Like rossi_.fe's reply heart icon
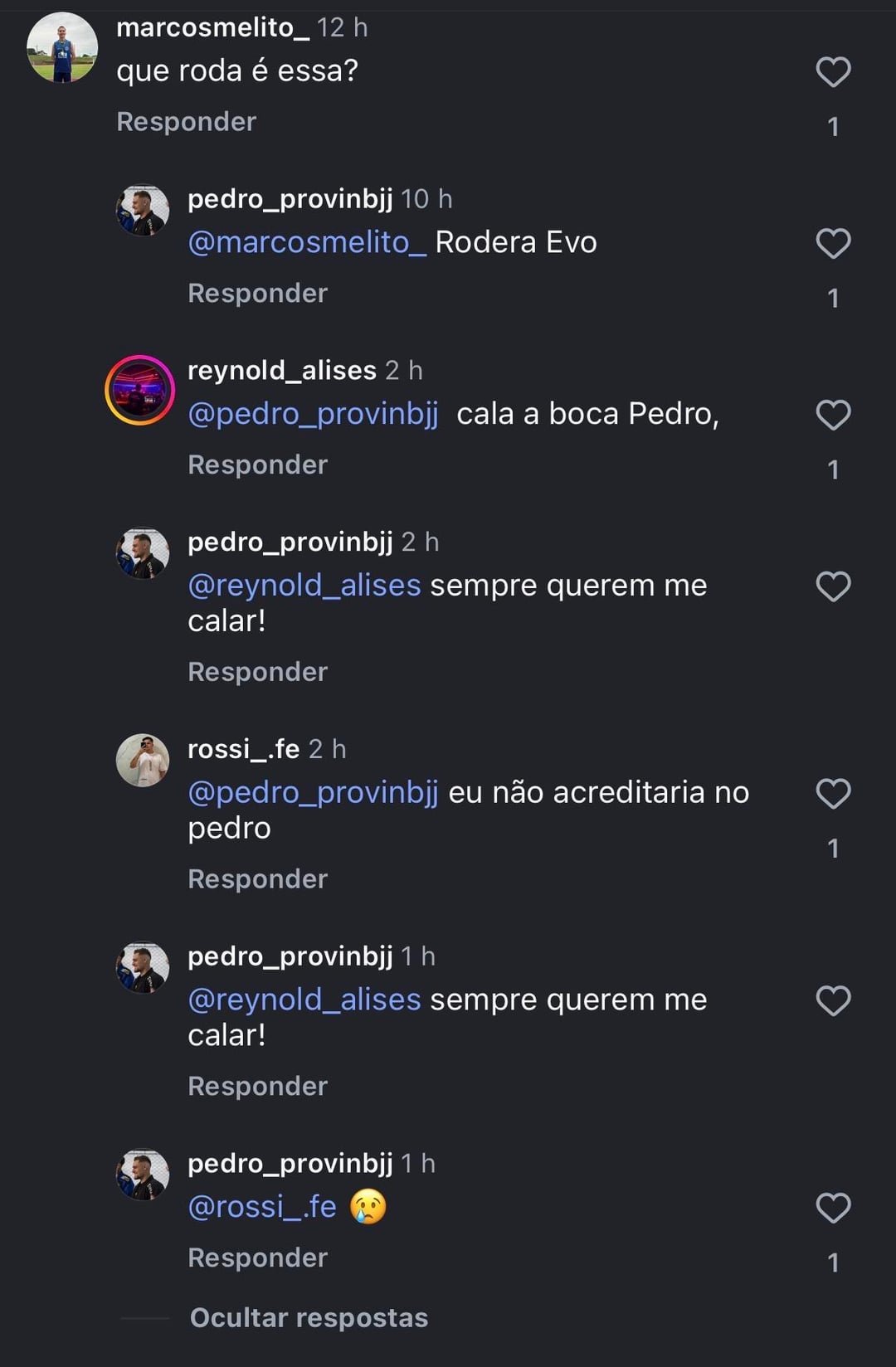Screen dimensions: 896x1367 [x=833, y=794]
